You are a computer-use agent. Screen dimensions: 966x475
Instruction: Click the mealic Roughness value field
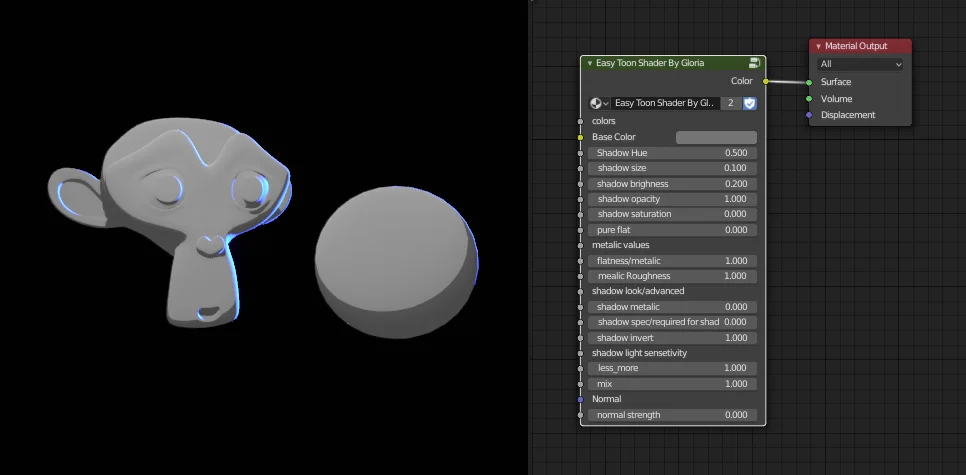673,276
